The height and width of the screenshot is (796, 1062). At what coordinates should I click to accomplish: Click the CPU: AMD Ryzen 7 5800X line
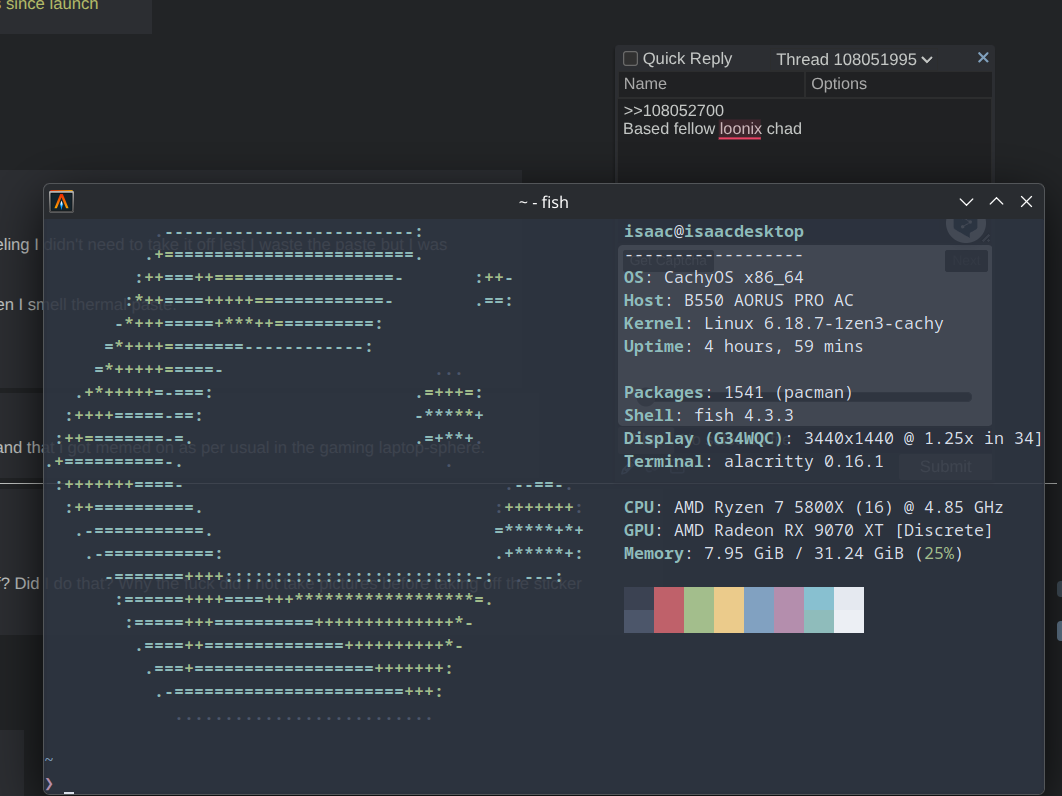click(x=813, y=508)
